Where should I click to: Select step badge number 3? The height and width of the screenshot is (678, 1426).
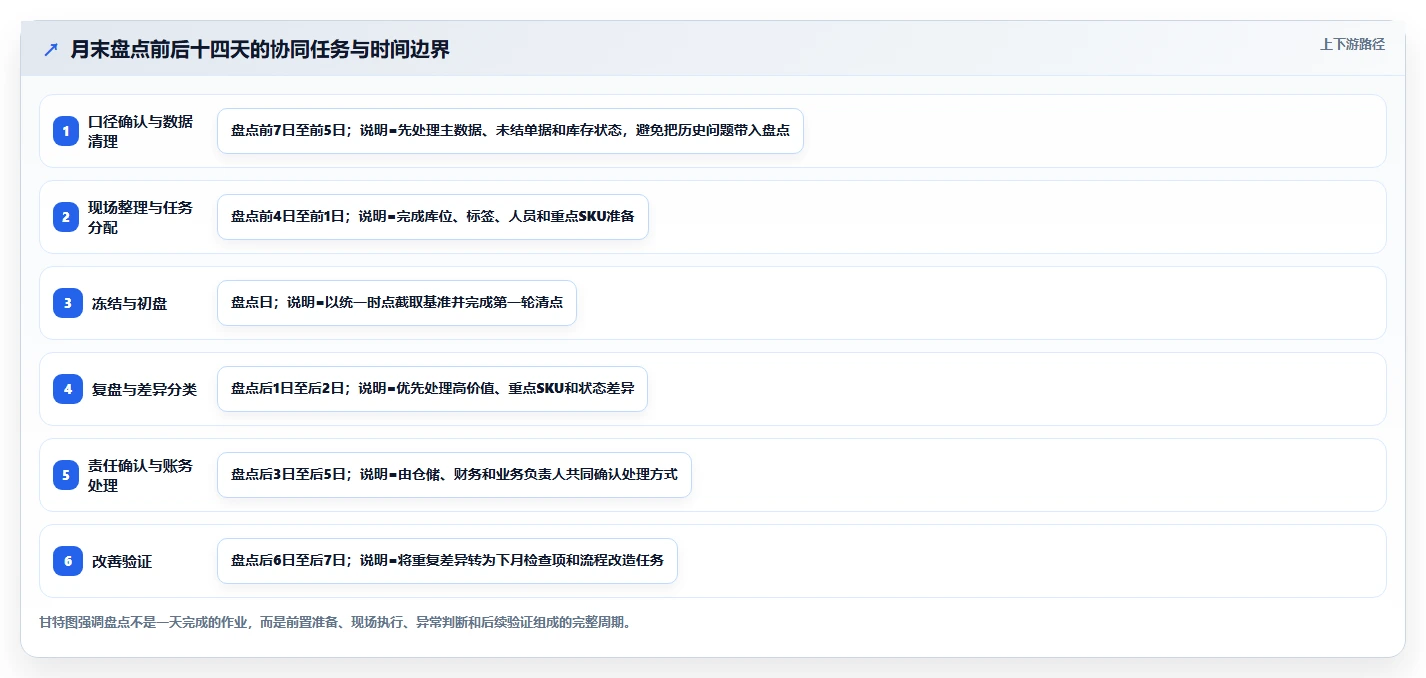click(67, 303)
